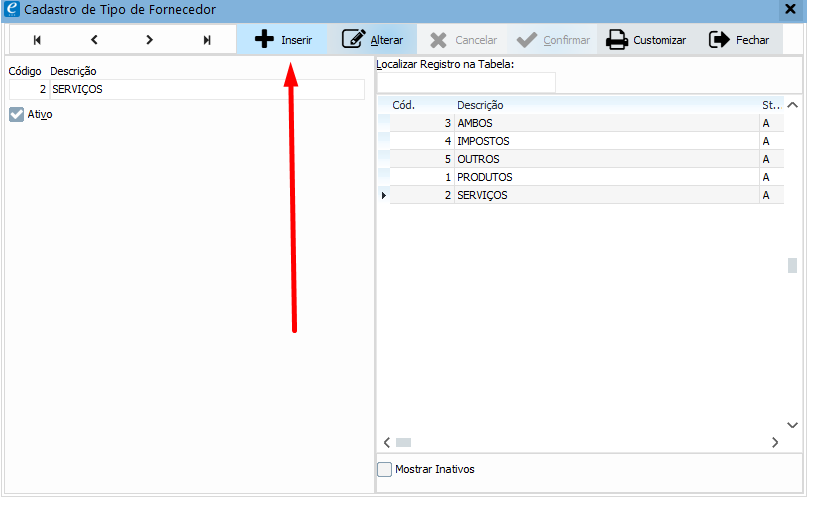Go to next record arrow
Image resolution: width=817 pixels, height=507 pixels.
click(150, 40)
